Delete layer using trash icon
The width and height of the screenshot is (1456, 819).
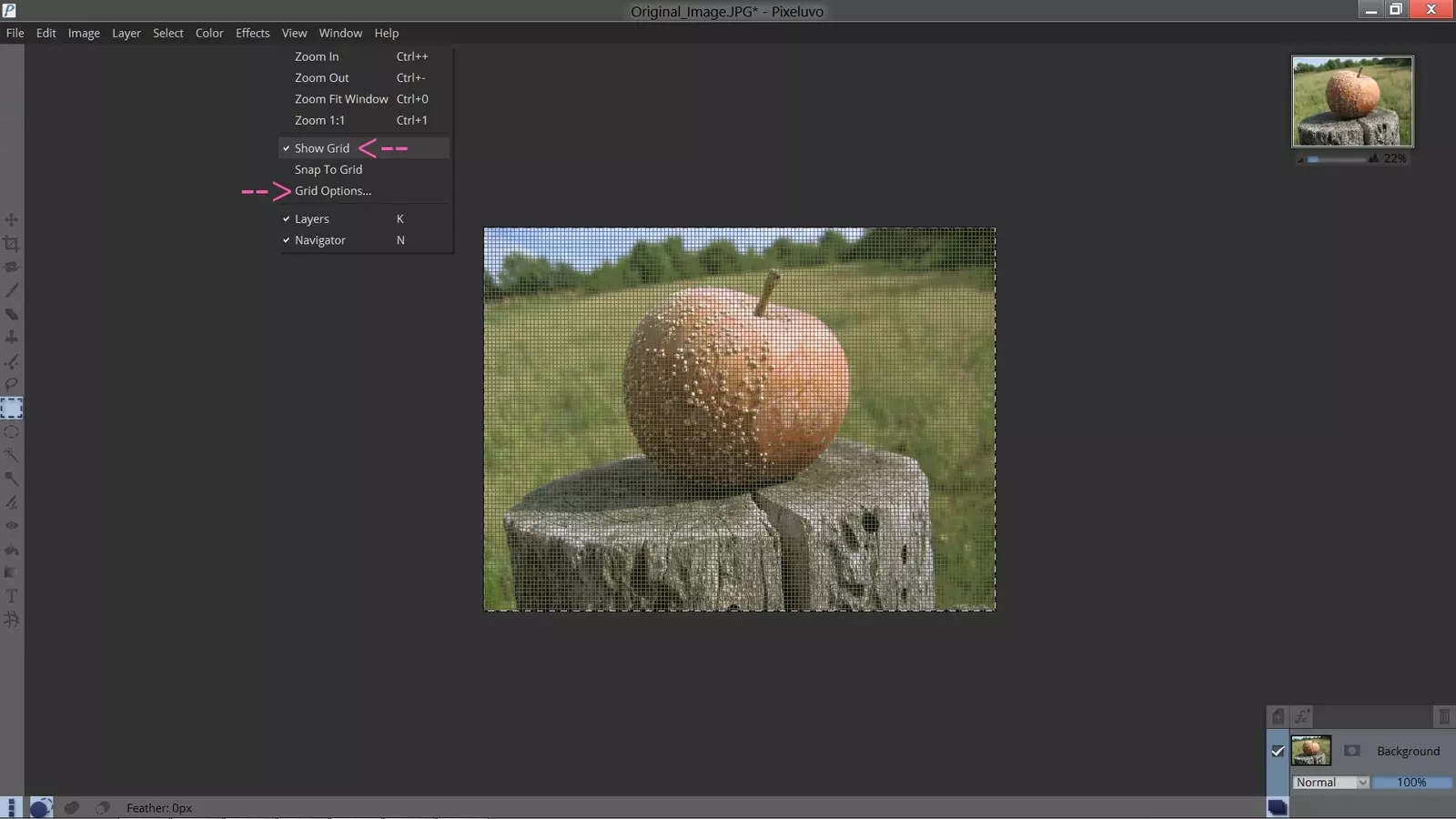[x=1443, y=717]
